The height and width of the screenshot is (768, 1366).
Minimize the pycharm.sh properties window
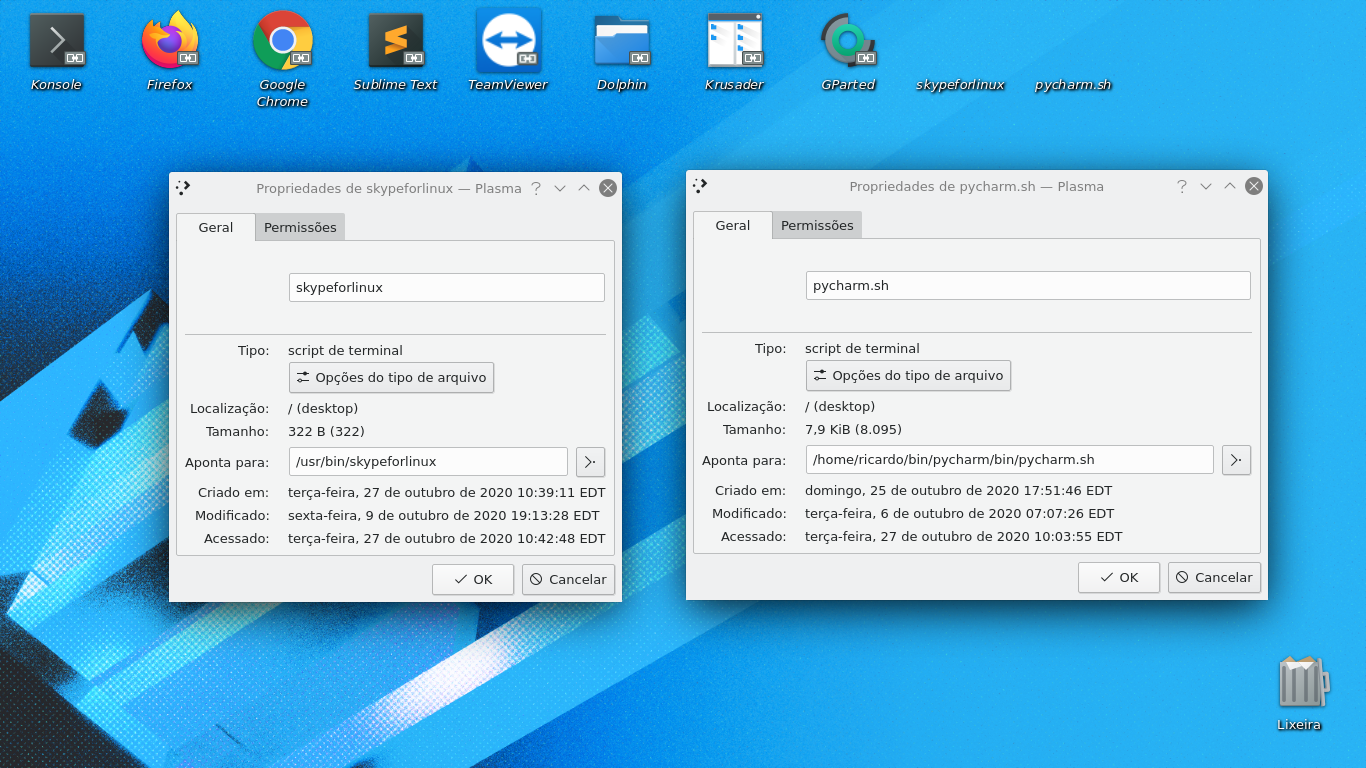1206,186
